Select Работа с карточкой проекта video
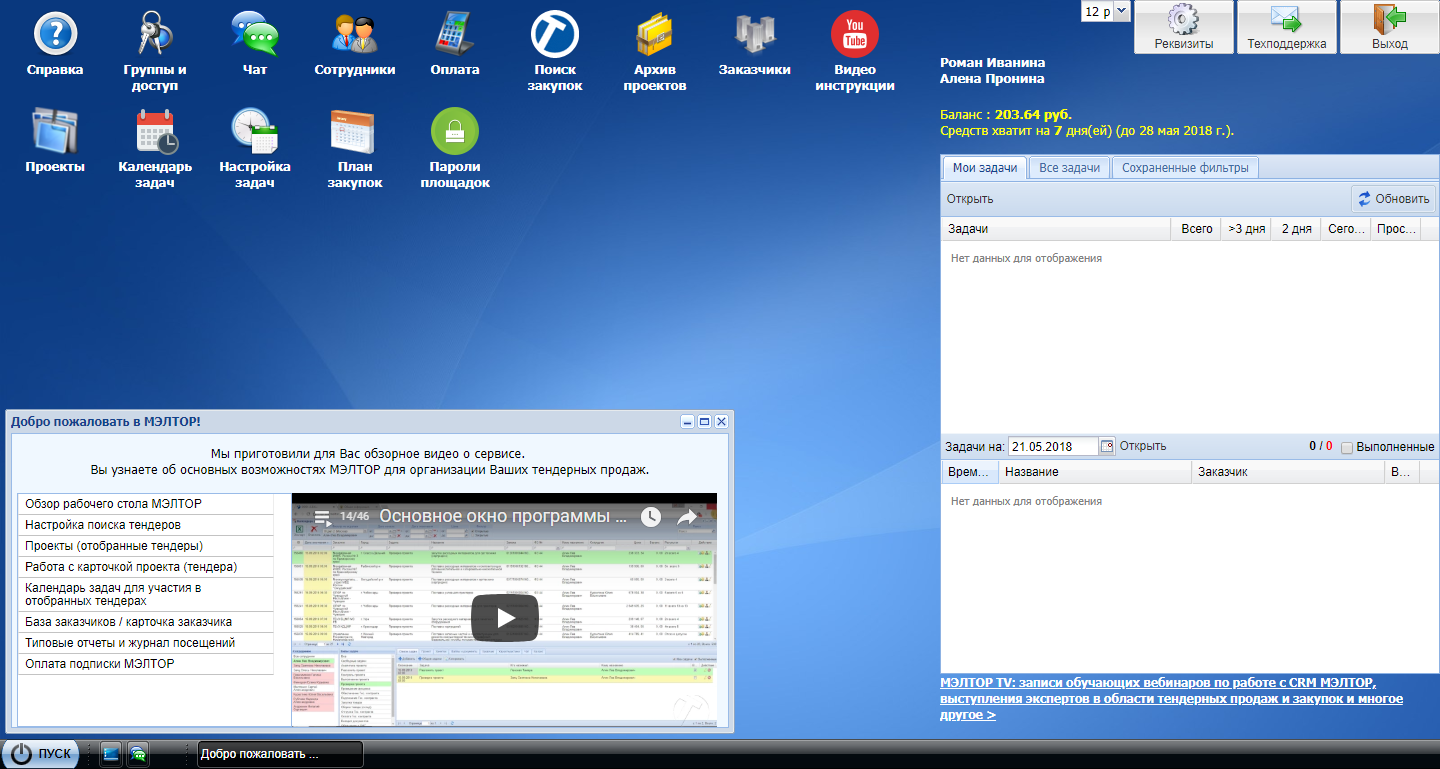The width and height of the screenshot is (1440, 769). coord(146,567)
